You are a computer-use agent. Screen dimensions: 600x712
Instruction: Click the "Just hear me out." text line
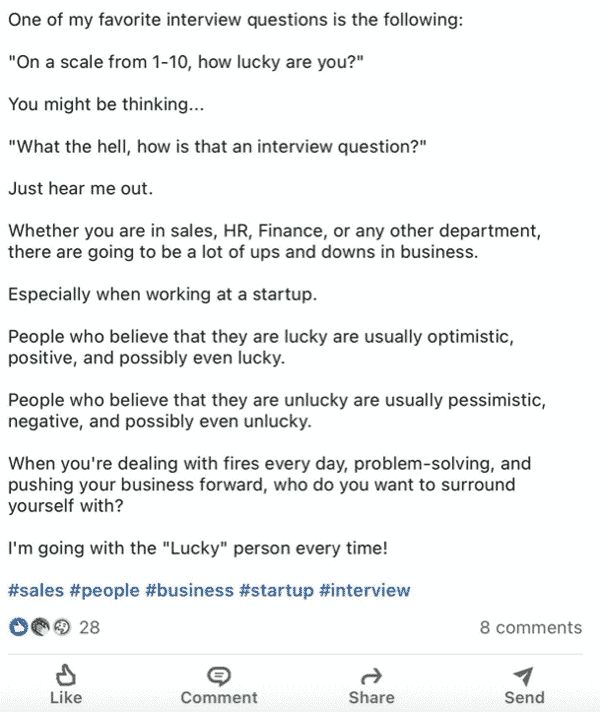click(80, 188)
